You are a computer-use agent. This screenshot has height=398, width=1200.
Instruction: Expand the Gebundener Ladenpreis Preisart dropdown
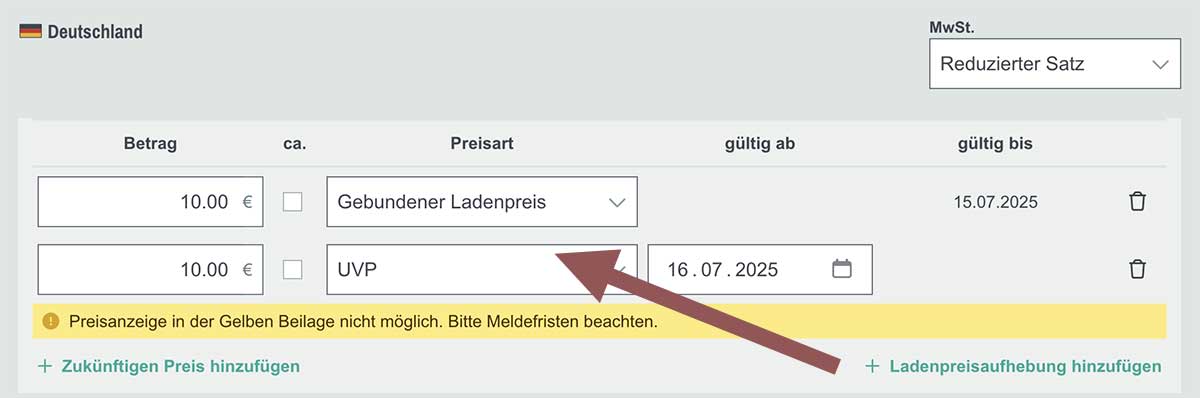point(482,202)
